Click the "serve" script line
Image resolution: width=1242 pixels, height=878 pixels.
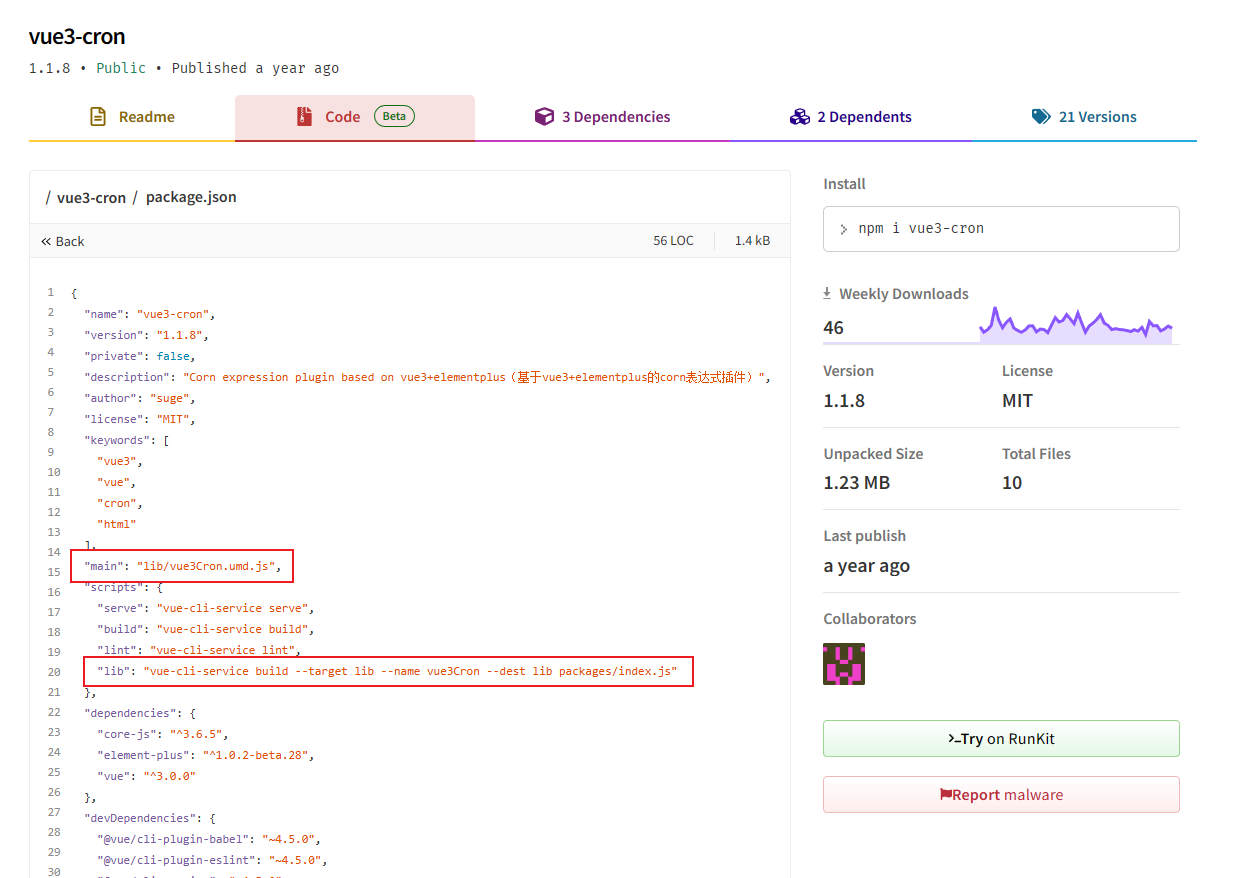click(x=206, y=608)
